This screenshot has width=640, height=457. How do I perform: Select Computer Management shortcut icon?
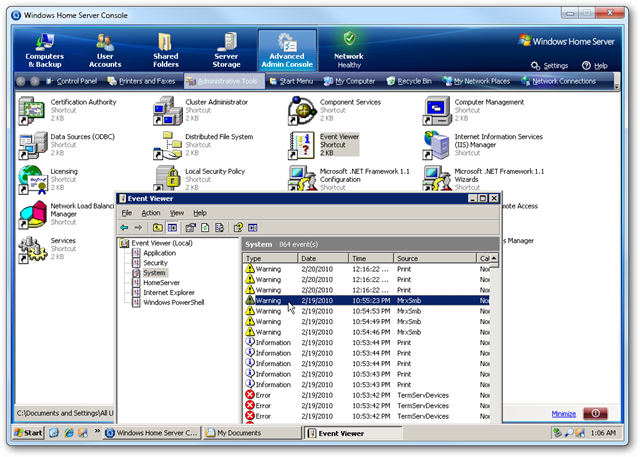(x=437, y=111)
